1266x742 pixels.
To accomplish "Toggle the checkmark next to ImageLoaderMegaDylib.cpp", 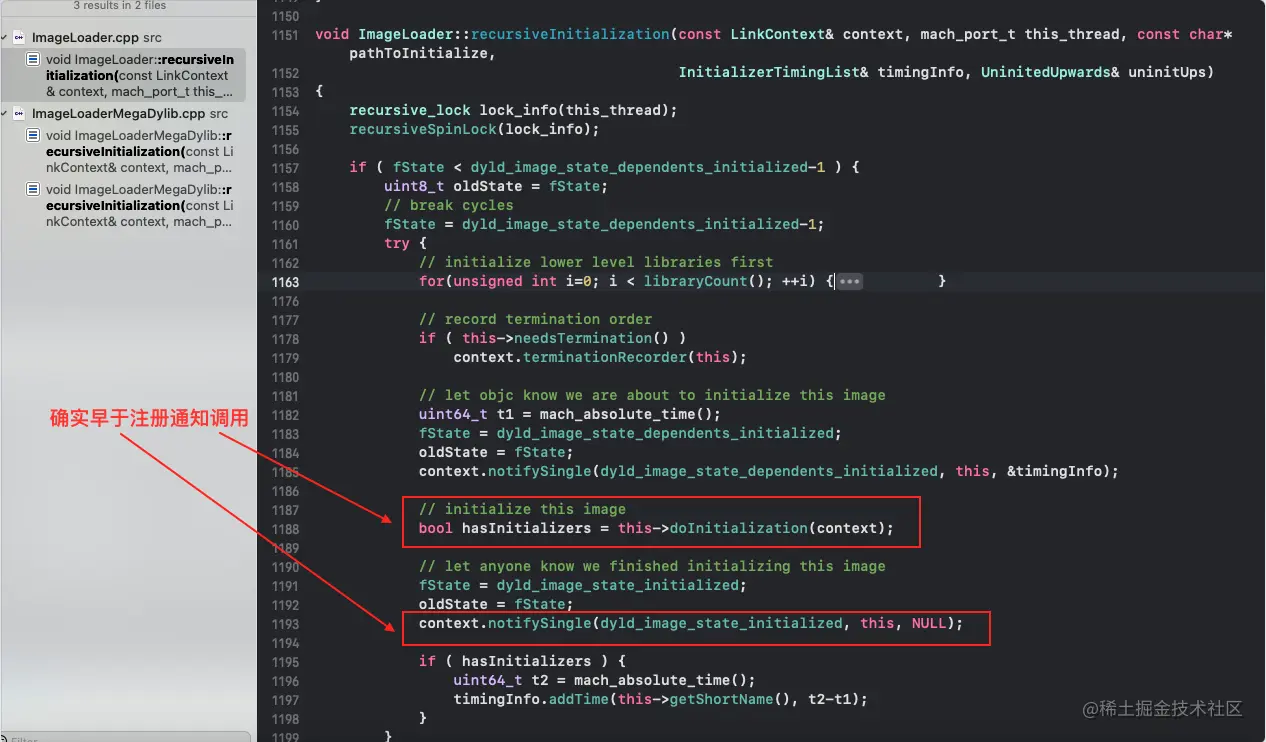I will click(x=6, y=113).
